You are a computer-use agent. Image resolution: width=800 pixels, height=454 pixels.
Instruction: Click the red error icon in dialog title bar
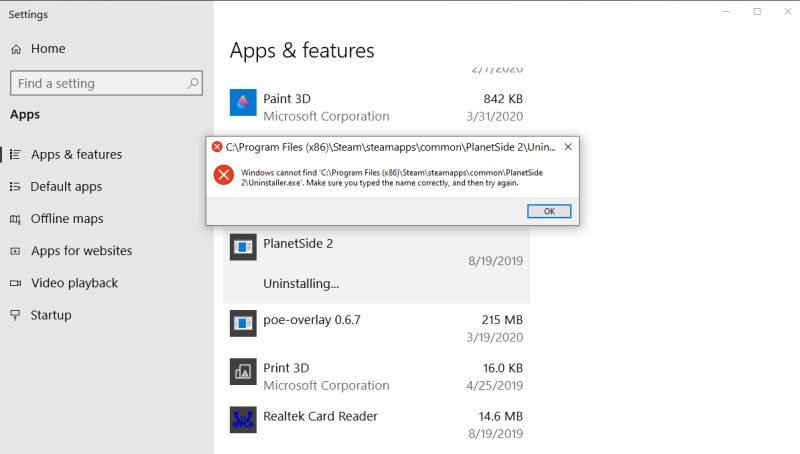click(x=217, y=147)
